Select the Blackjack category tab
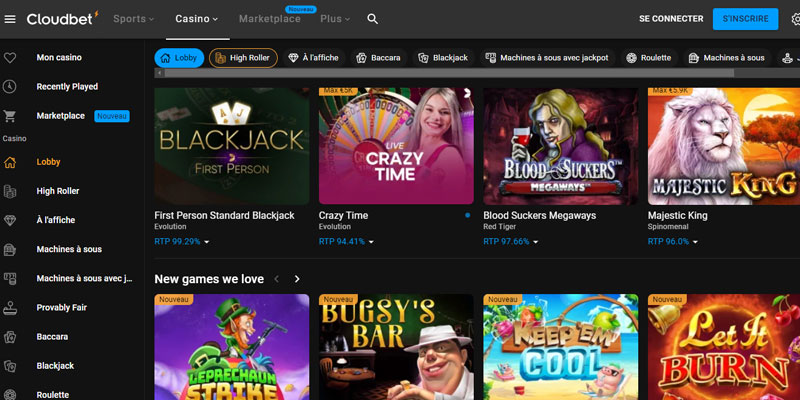 point(443,58)
